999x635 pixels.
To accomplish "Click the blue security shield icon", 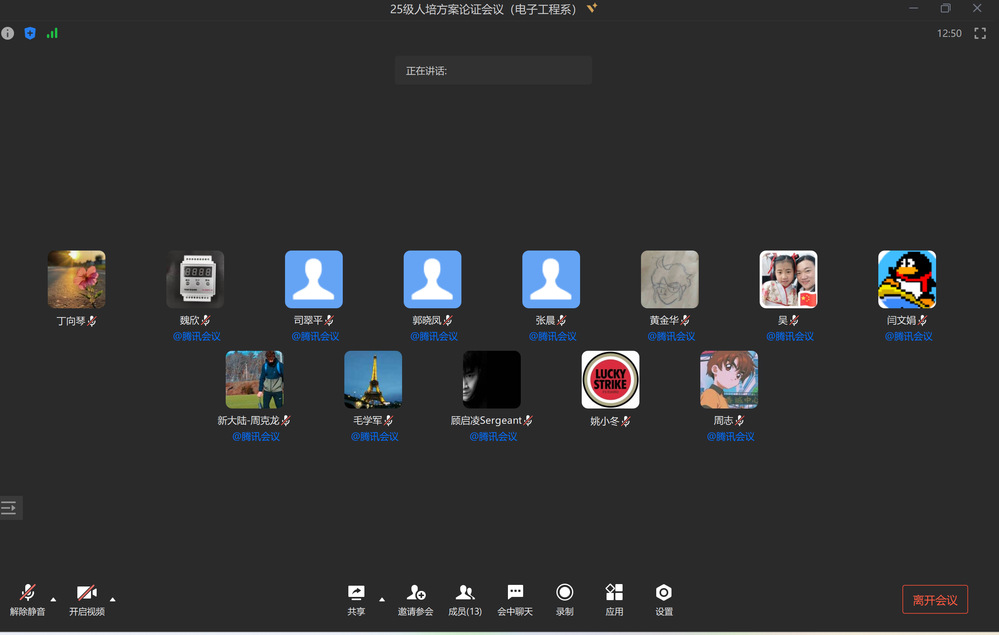I will tap(30, 33).
